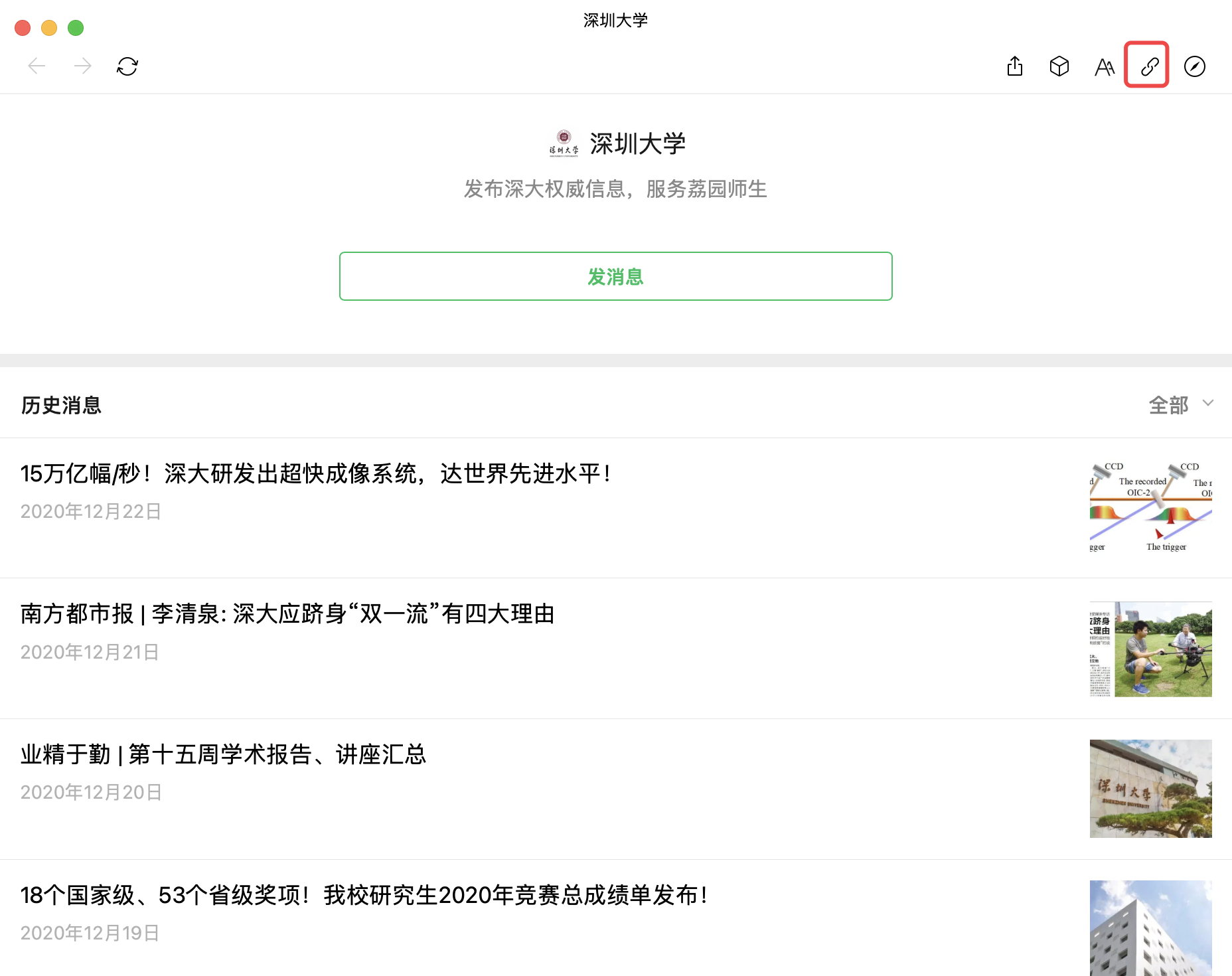Open page in default browser compass icon
This screenshot has width=1232, height=976.
click(1195, 66)
